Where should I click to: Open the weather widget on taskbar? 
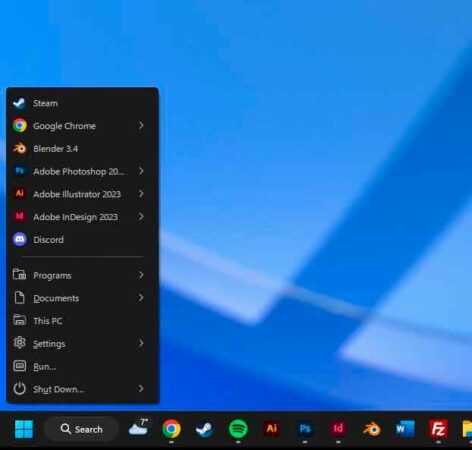pos(138,428)
